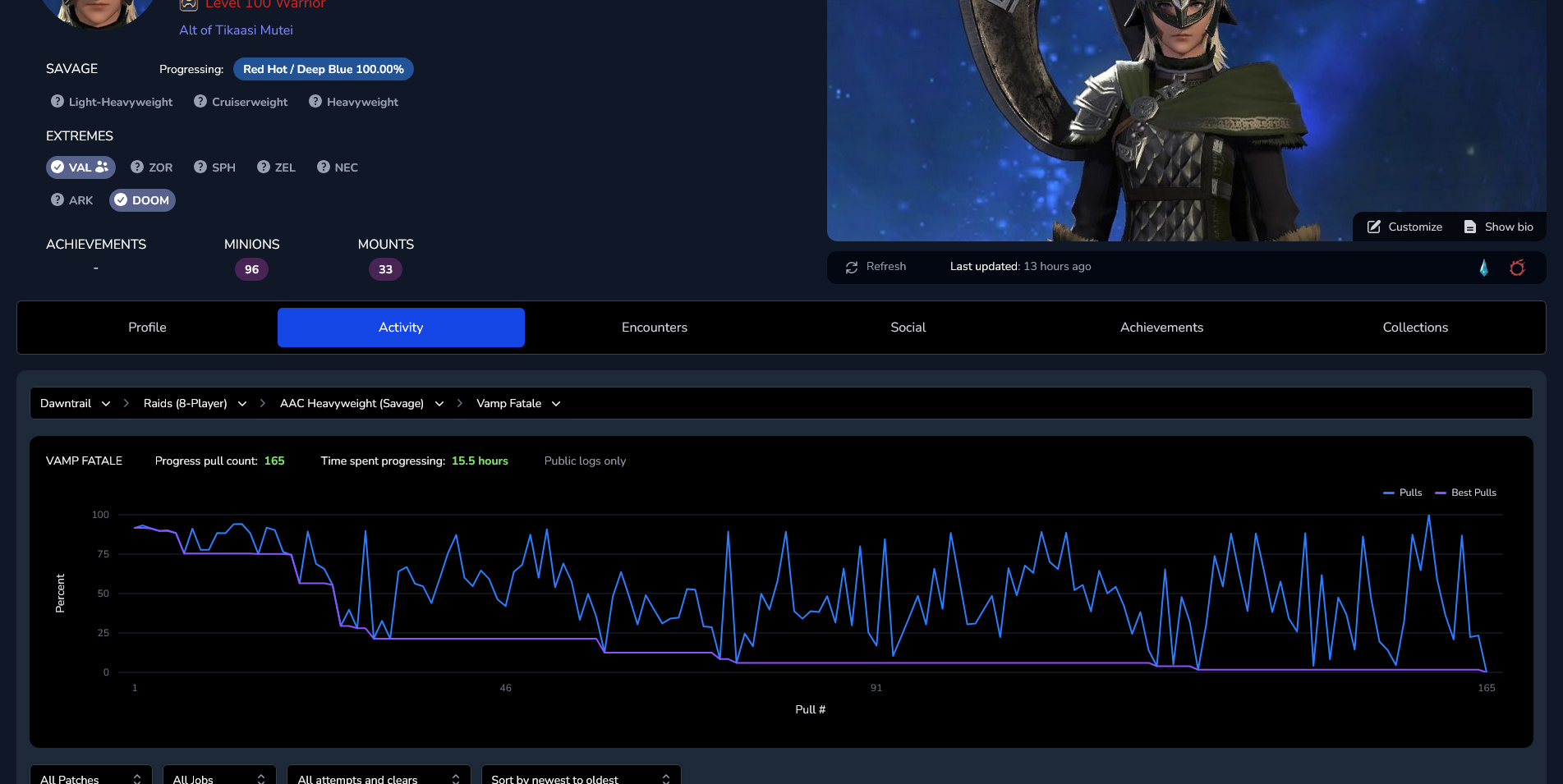This screenshot has height=784, width=1563.
Task: Click the 15.5 hours time value
Action: [480, 461]
